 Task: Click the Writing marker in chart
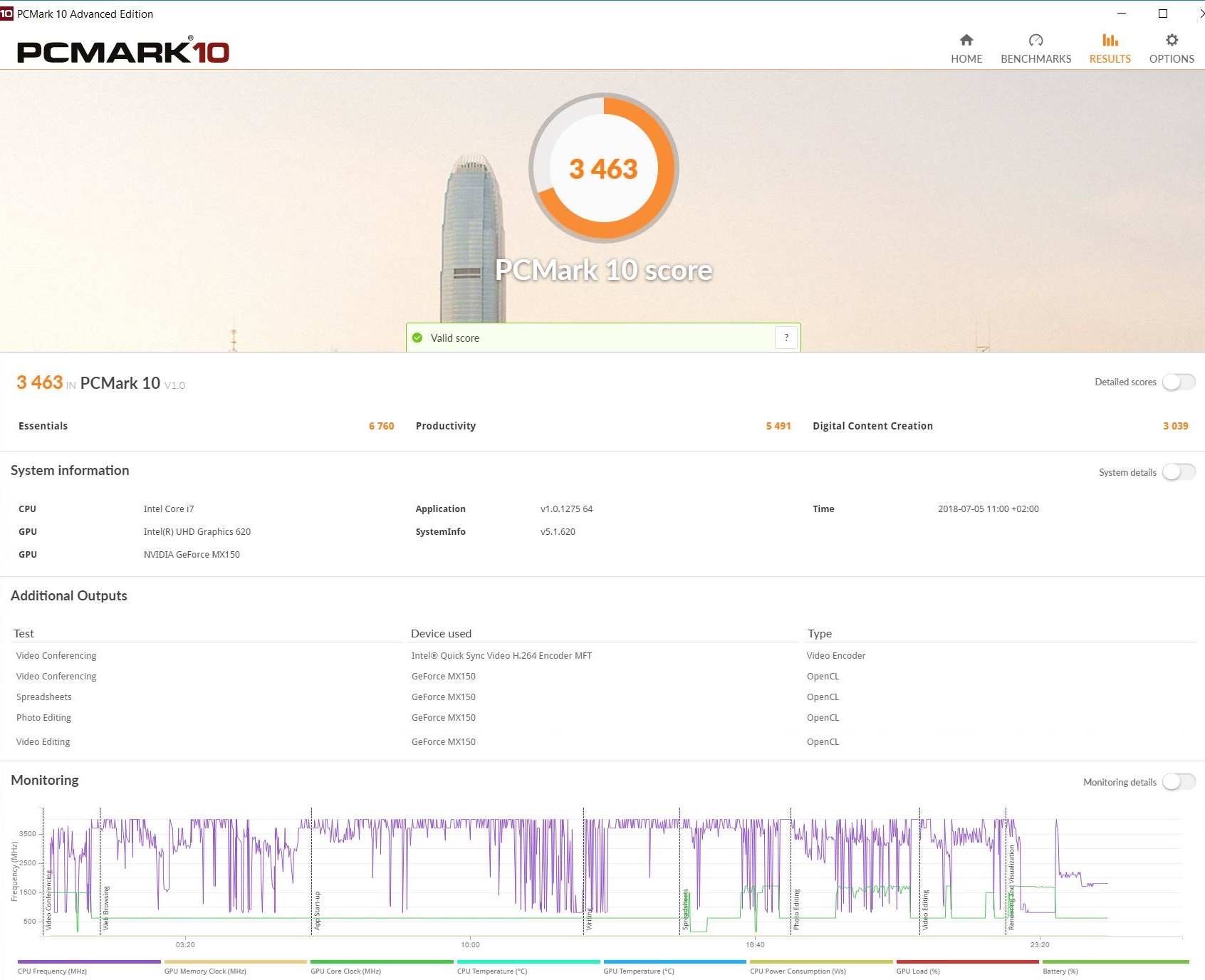tap(589, 919)
